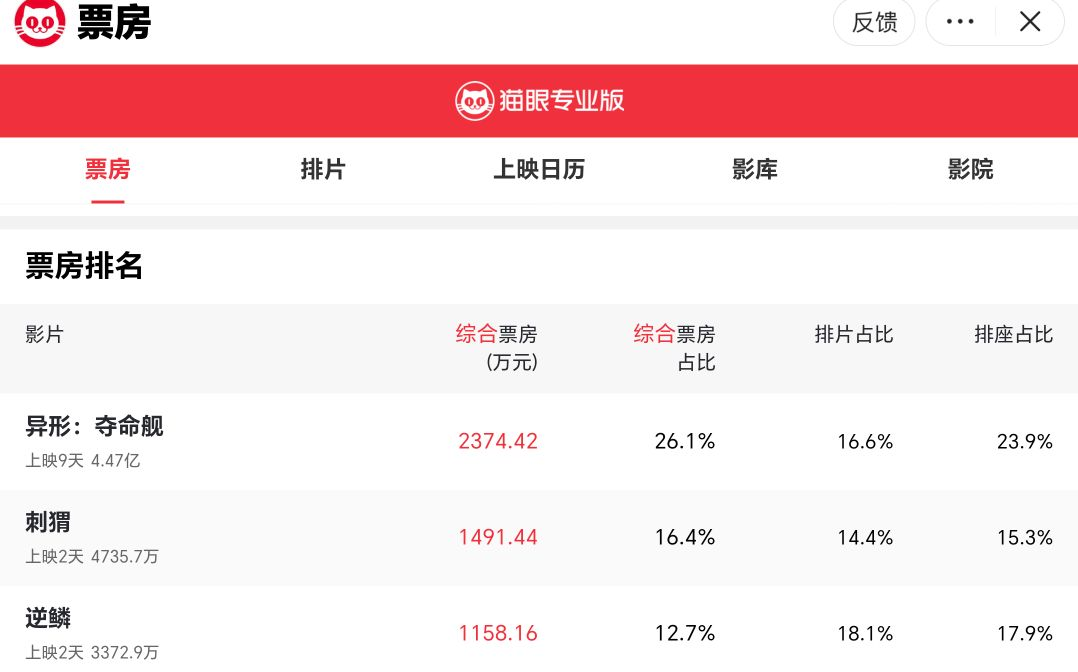Click the 排片占比 column header
The image size is (1078, 672).
[x=853, y=334]
